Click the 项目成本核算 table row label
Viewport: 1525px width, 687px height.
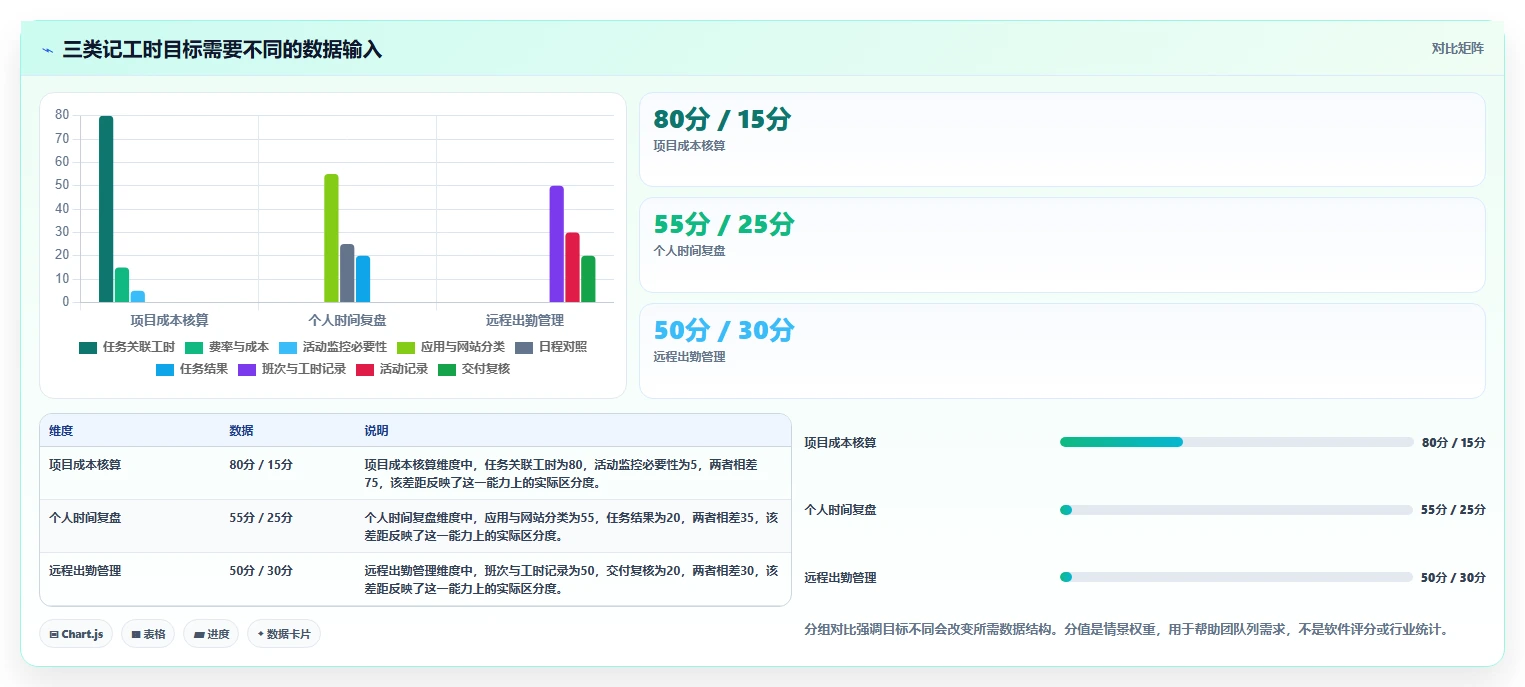85,465
